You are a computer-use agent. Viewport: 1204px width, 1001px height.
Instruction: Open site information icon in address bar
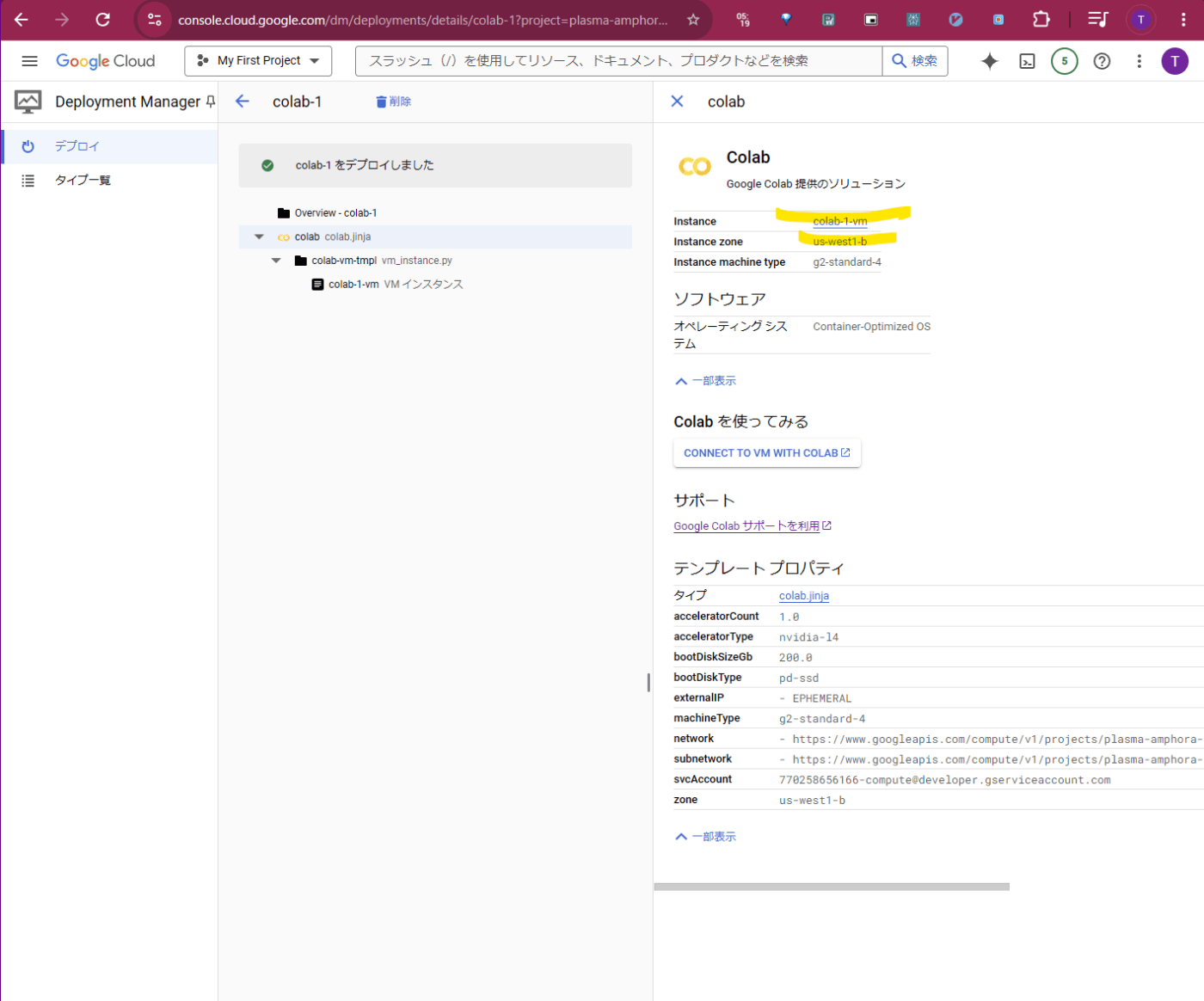(155, 19)
